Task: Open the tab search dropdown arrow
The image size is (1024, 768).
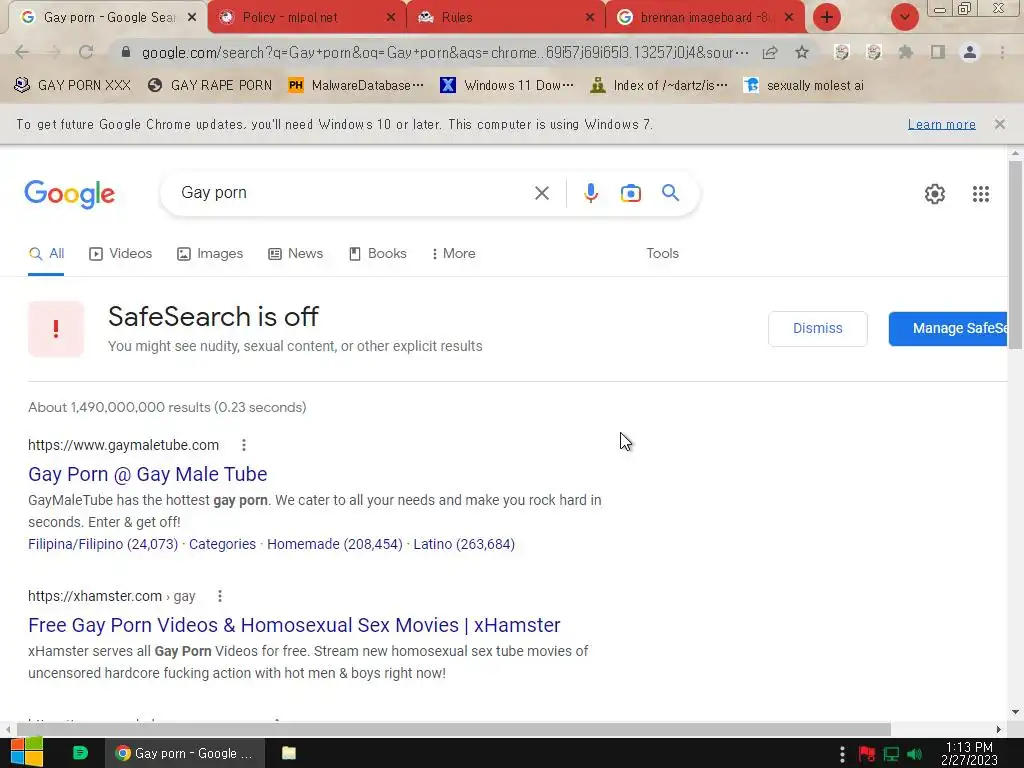Action: [x=904, y=18]
